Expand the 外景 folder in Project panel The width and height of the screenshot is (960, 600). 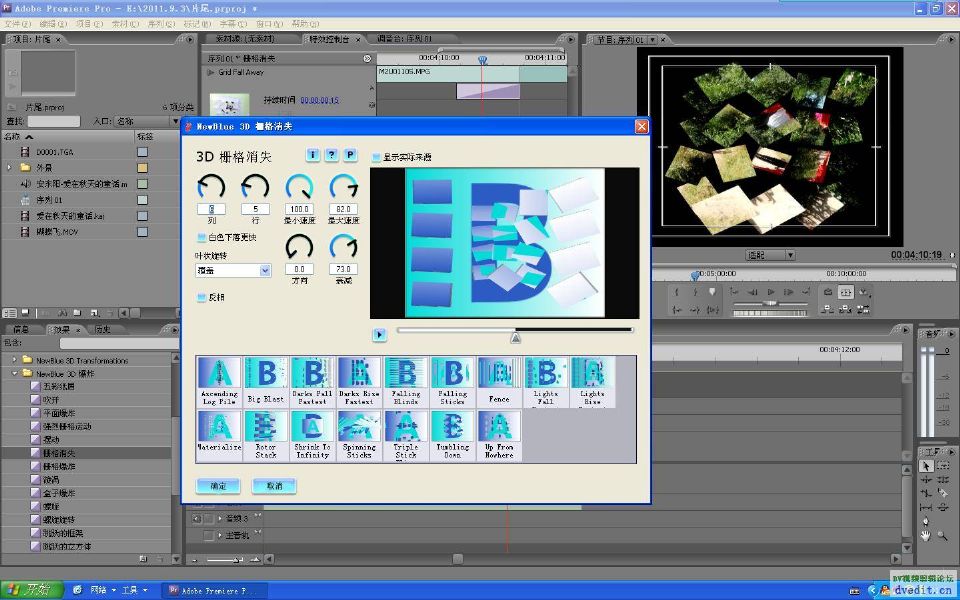click(x=9, y=167)
